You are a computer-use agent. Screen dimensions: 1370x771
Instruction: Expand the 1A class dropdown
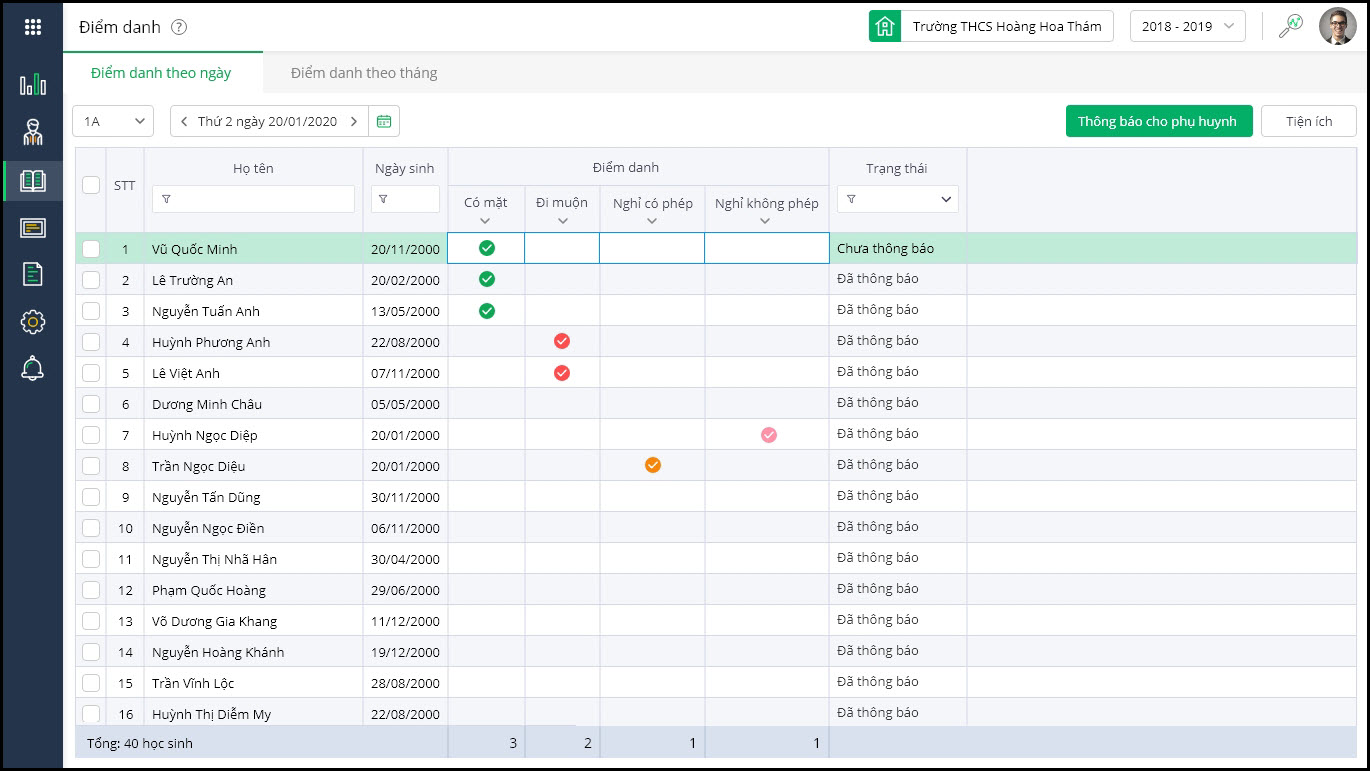click(112, 122)
